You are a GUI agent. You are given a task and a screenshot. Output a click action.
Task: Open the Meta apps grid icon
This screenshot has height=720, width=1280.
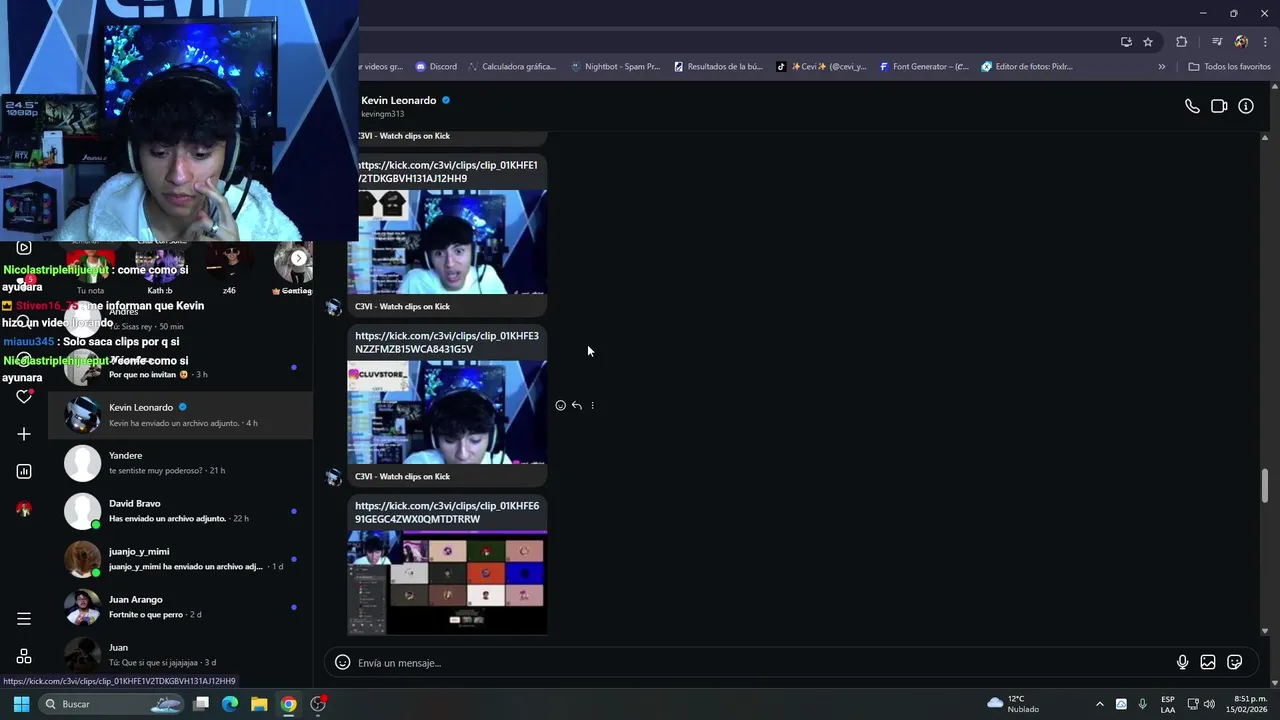pyautogui.click(x=24, y=656)
